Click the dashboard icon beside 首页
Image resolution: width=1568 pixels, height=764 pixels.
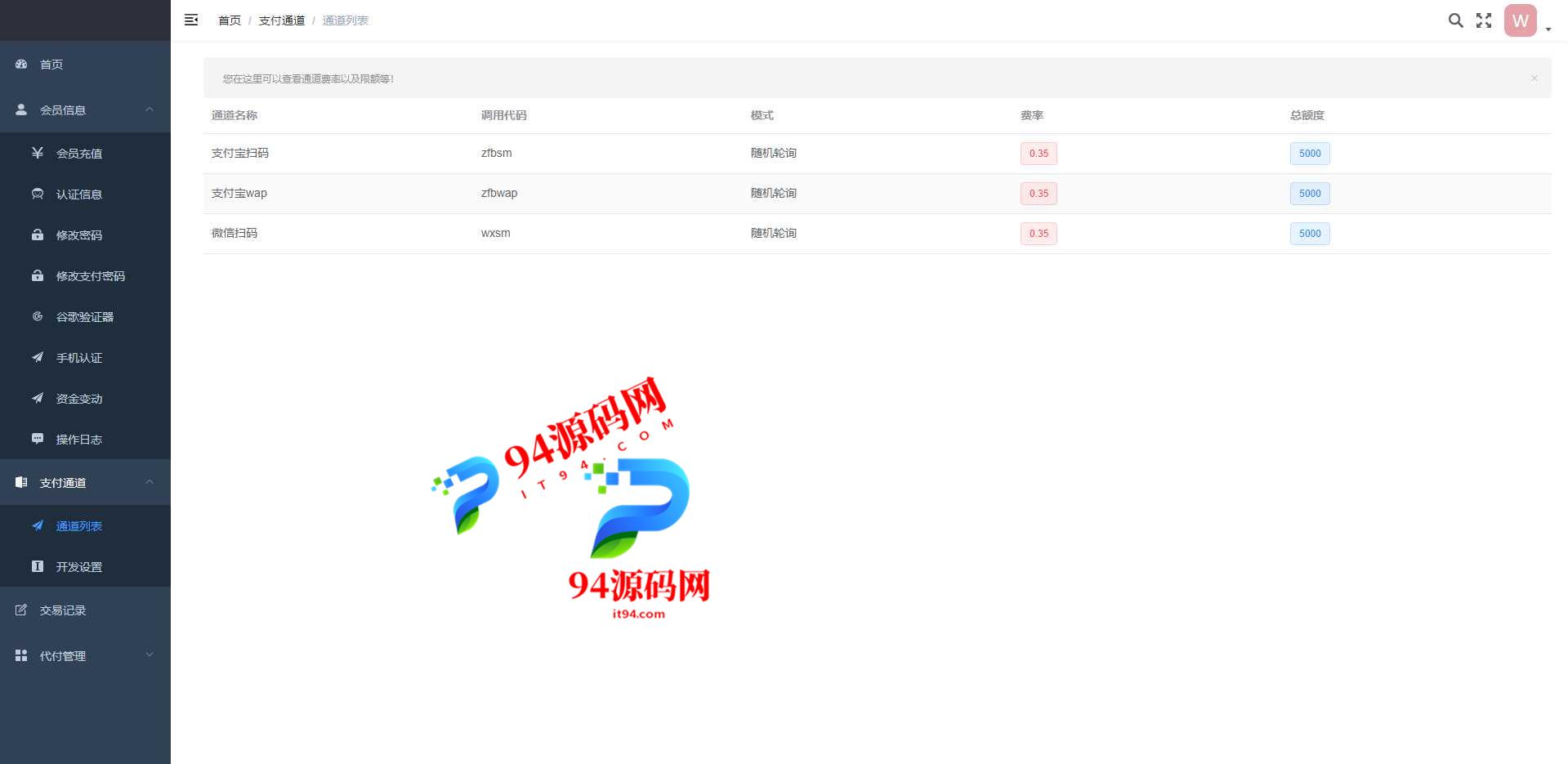(x=21, y=64)
